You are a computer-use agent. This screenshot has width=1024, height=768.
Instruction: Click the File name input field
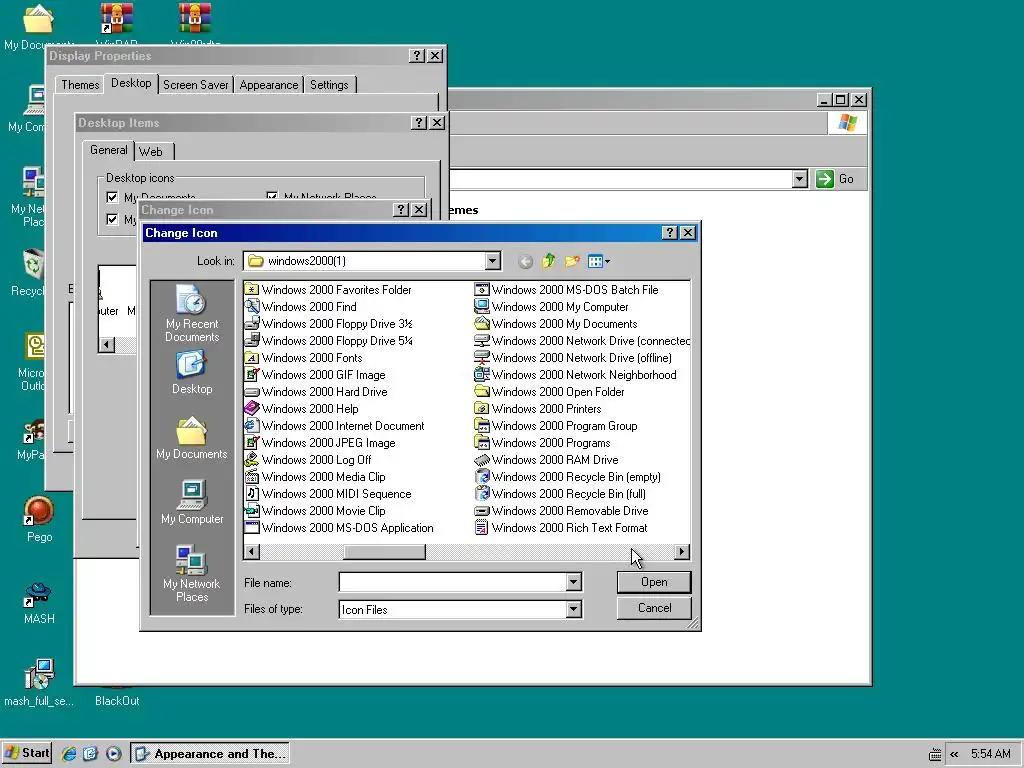click(453, 581)
